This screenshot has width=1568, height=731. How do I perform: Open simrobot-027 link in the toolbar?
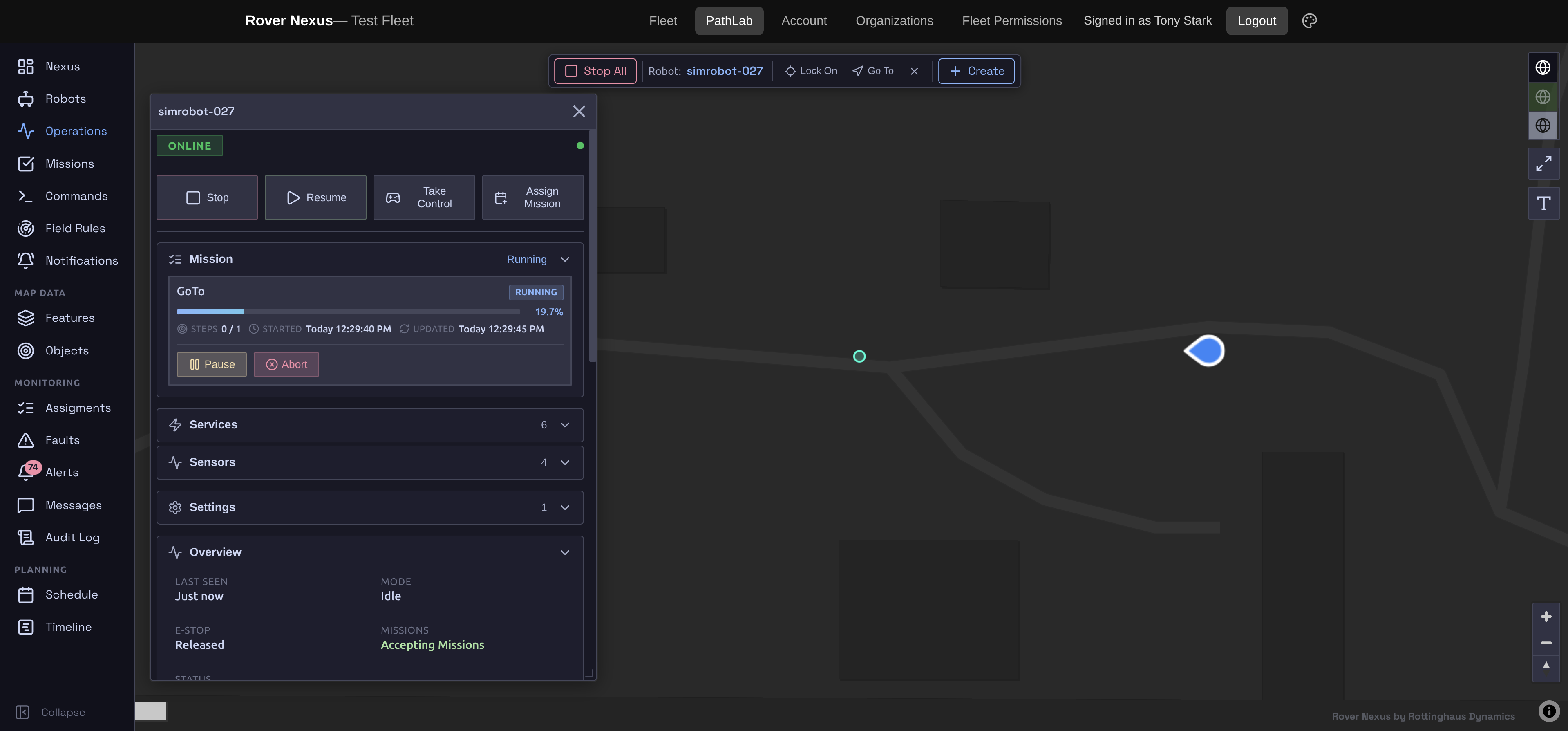coord(725,71)
